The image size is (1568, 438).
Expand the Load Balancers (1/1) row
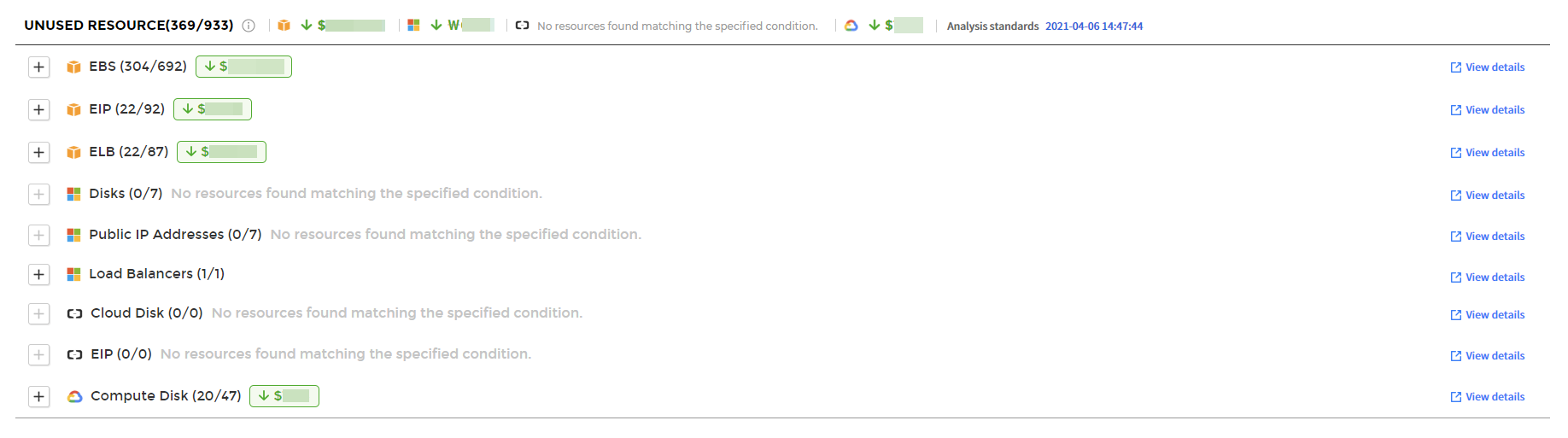(x=39, y=274)
